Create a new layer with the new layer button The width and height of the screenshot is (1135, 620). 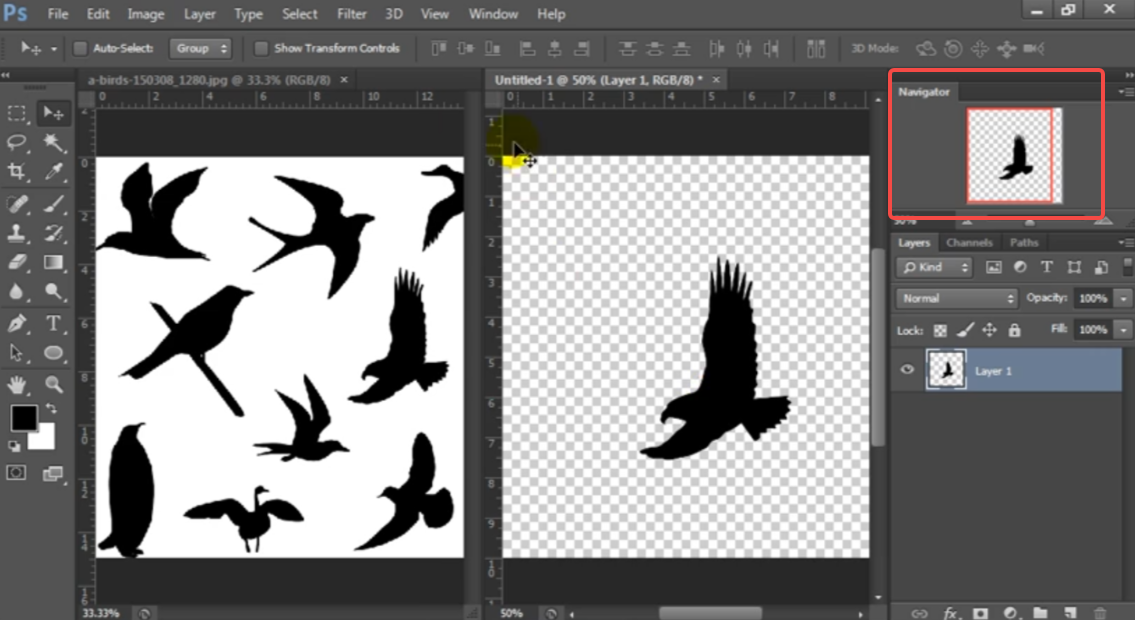pyautogui.click(x=1069, y=612)
